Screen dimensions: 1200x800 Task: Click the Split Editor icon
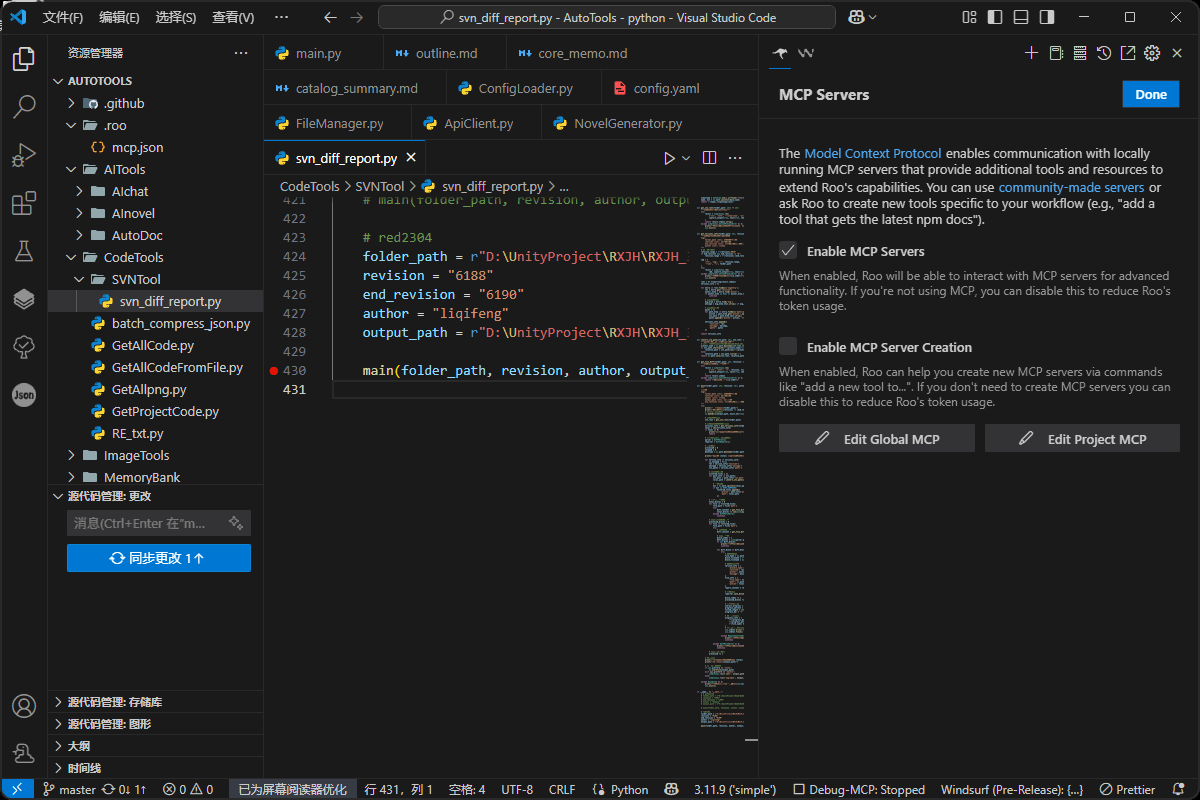tap(709, 158)
